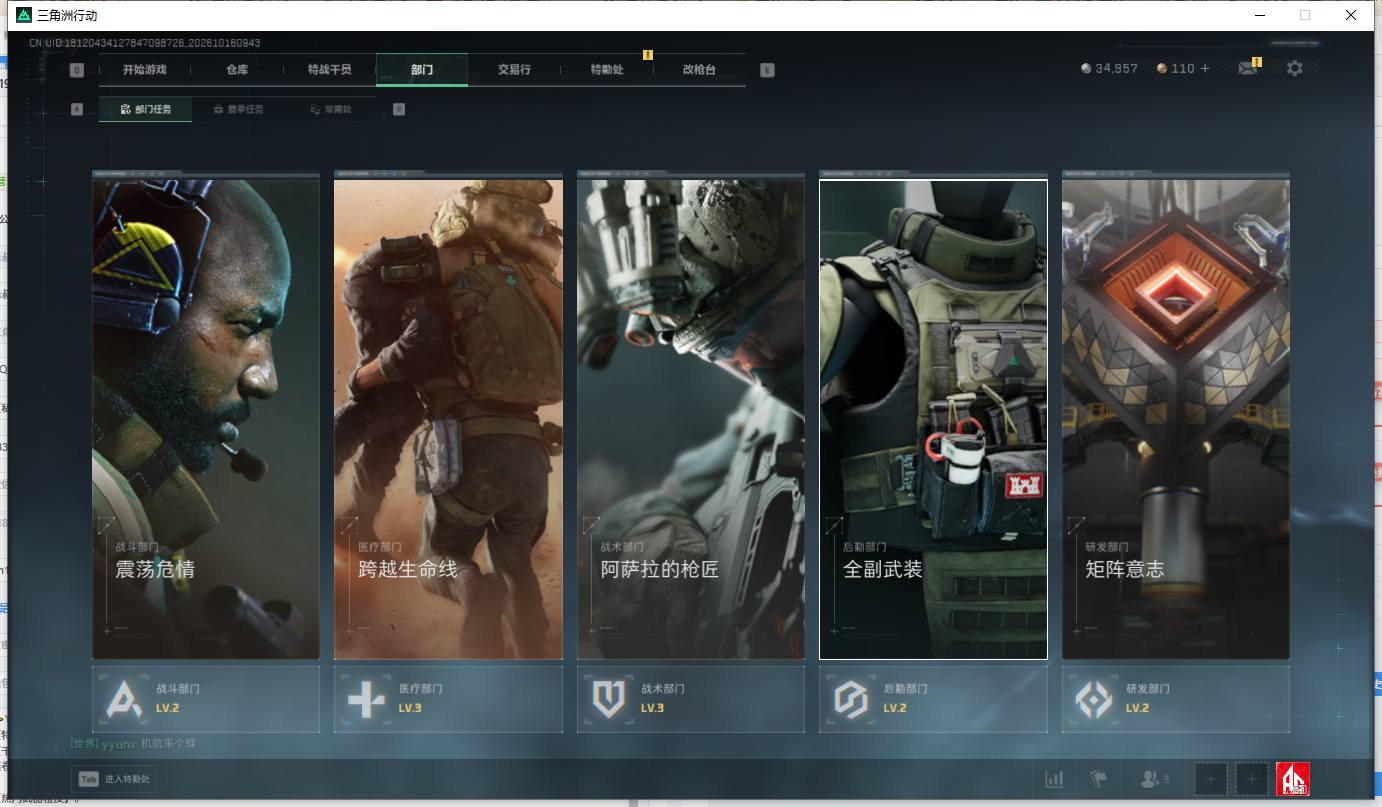
Task: Select the 战斗部门 LV.2 emblem
Action: point(122,699)
